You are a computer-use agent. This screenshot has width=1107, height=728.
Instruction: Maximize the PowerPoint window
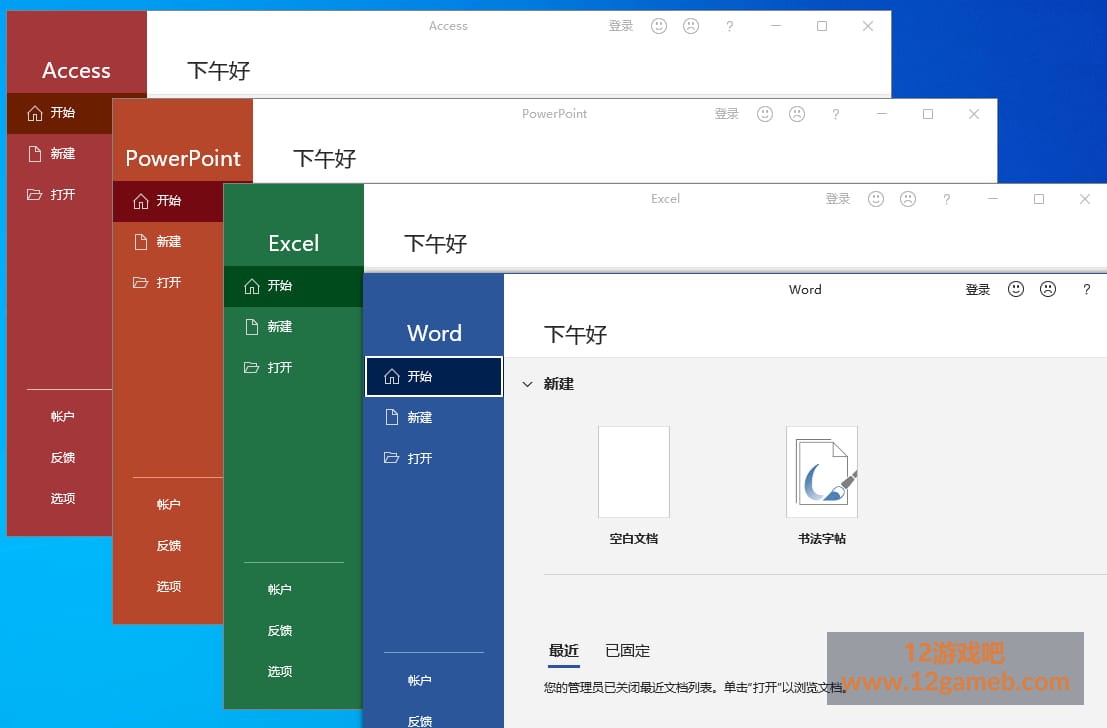pos(928,114)
